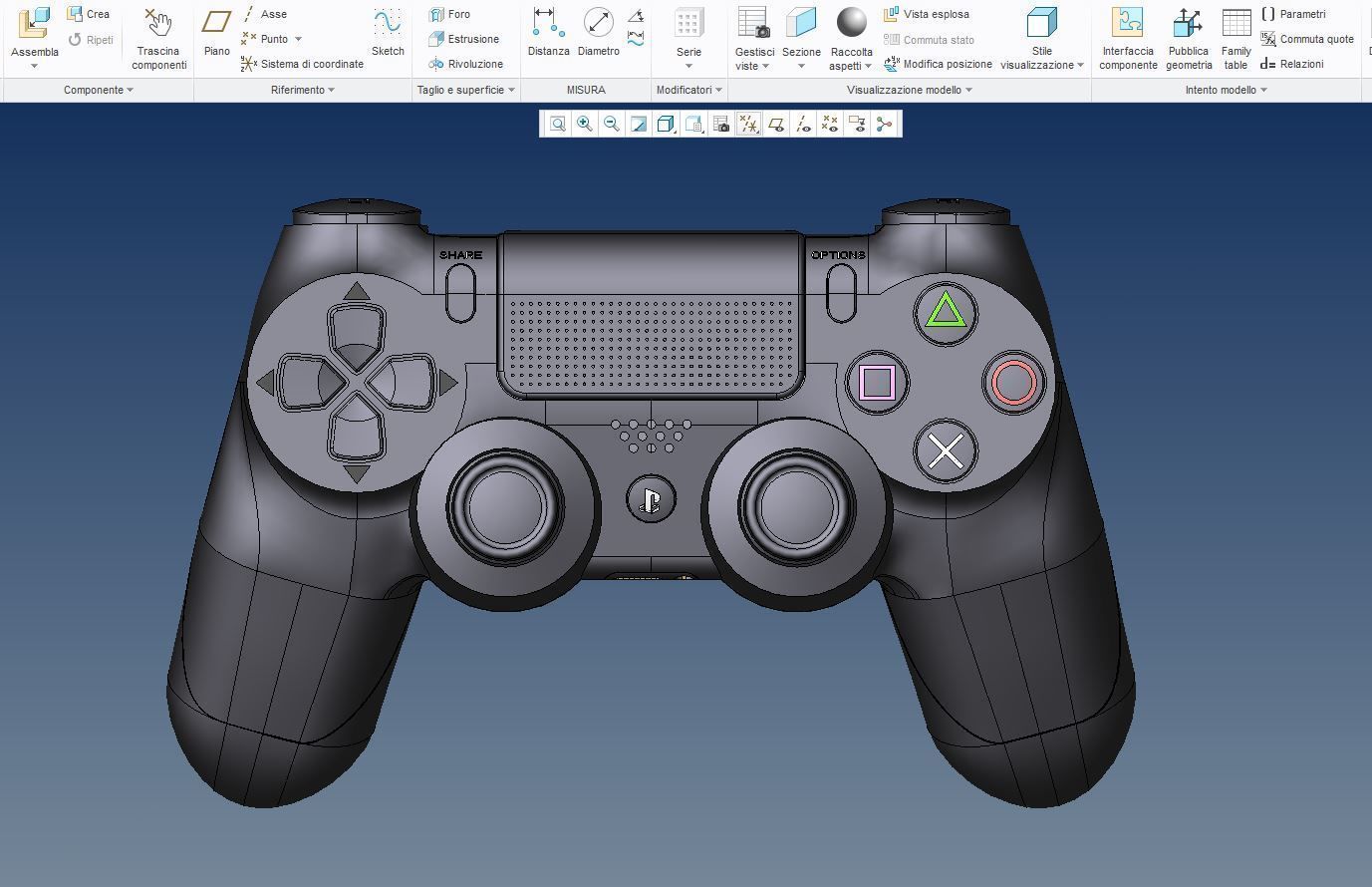Click the zoom out magnifier icon
Image resolution: width=1372 pixels, height=887 pixels.
[x=612, y=124]
